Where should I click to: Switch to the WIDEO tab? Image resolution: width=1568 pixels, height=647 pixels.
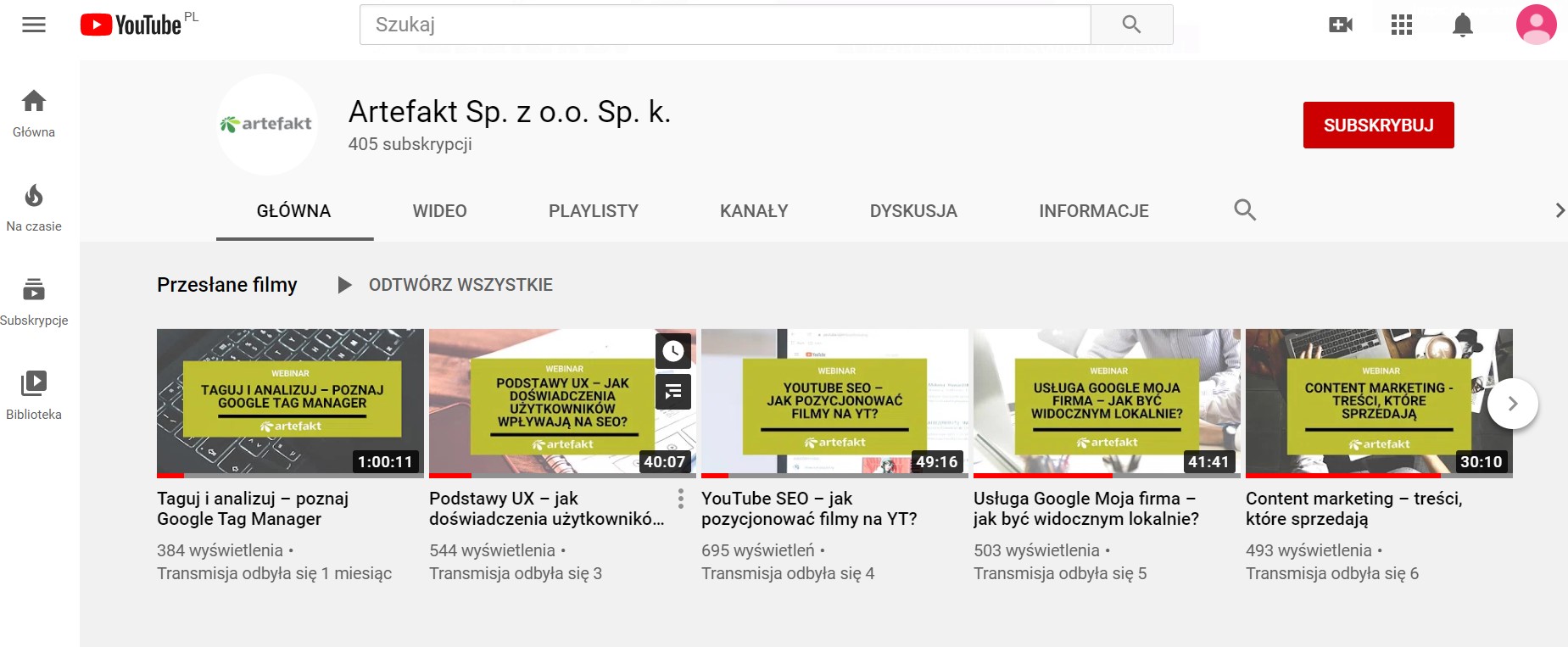point(440,211)
